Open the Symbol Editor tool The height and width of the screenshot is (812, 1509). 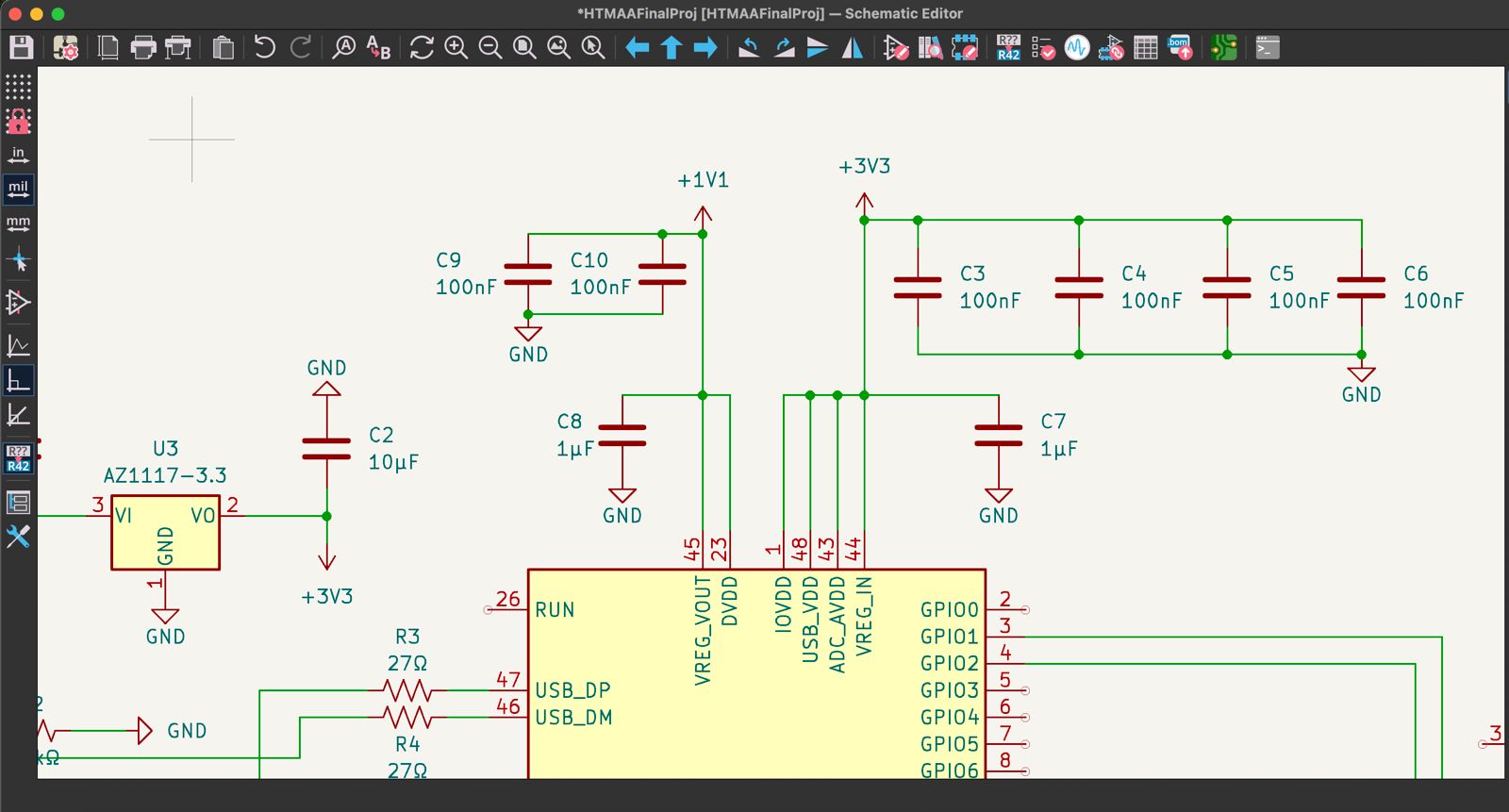click(895, 47)
